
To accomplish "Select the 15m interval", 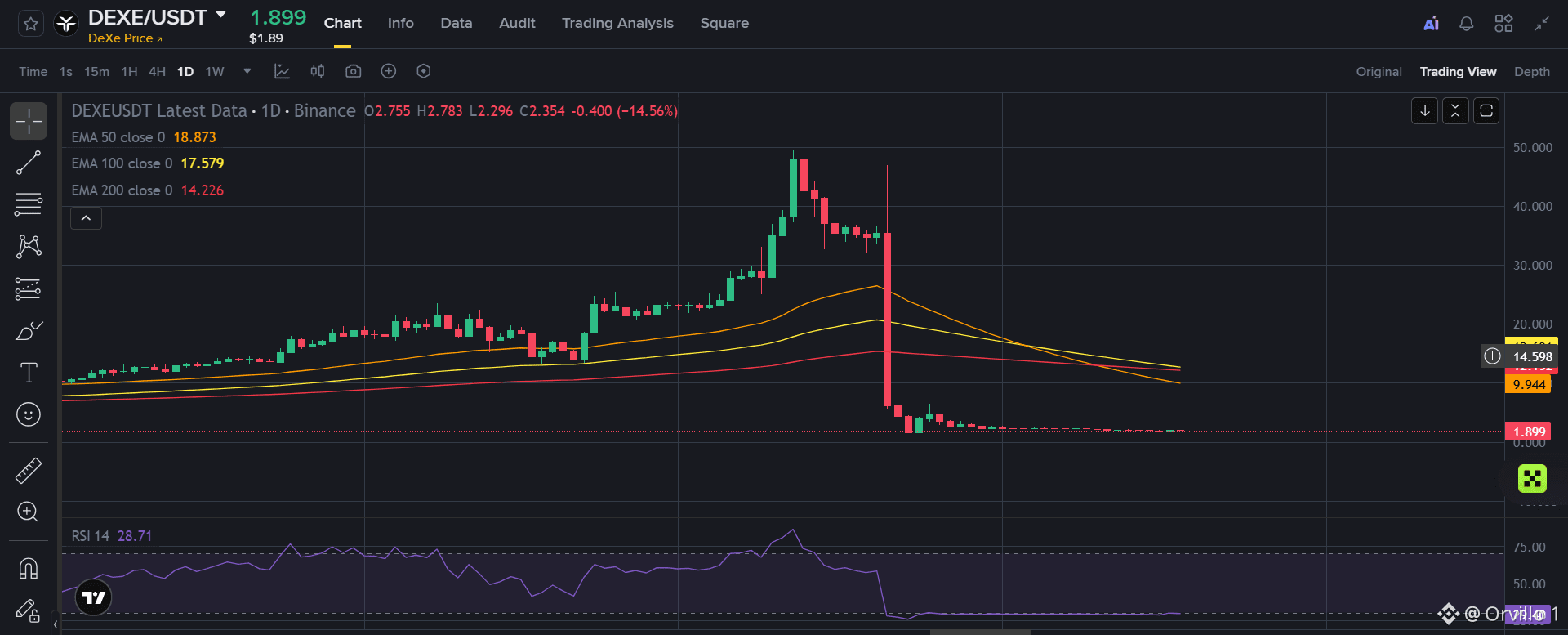I will (96, 72).
